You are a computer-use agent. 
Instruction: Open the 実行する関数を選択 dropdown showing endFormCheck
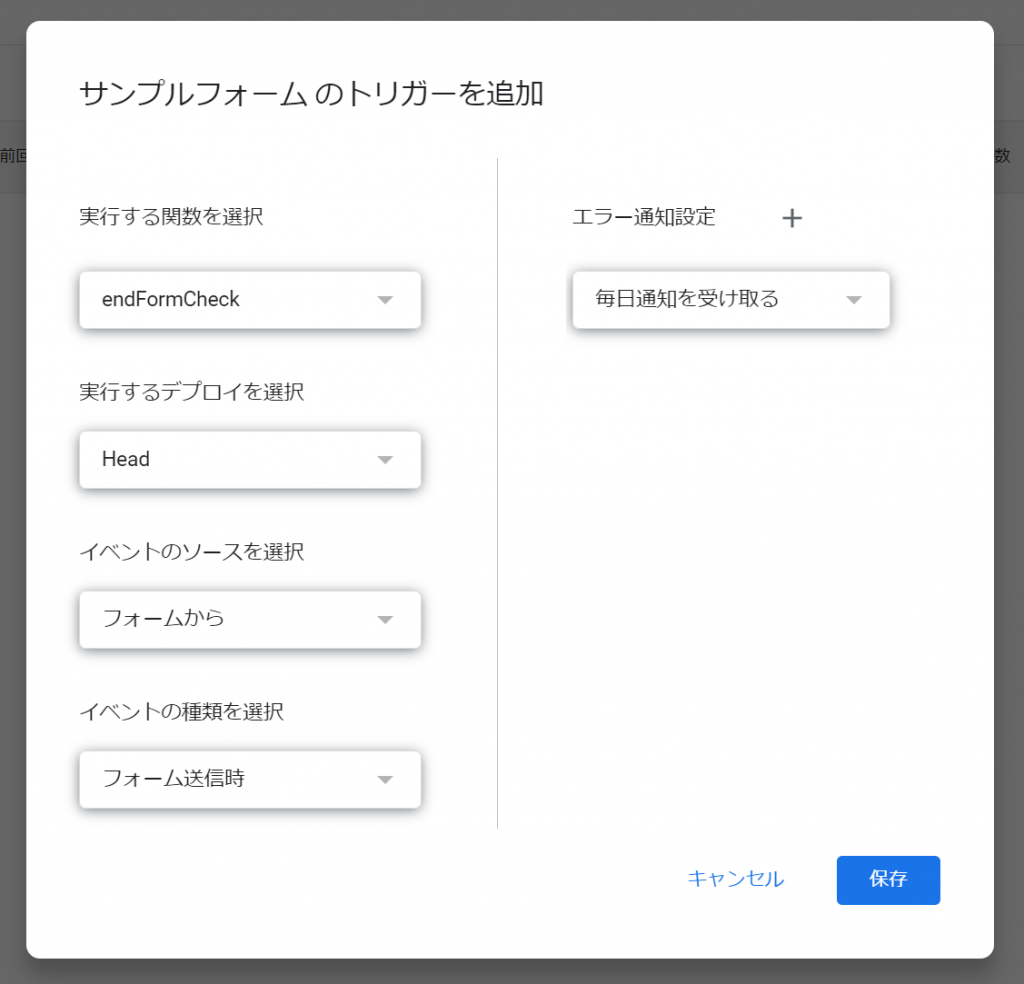tap(250, 299)
